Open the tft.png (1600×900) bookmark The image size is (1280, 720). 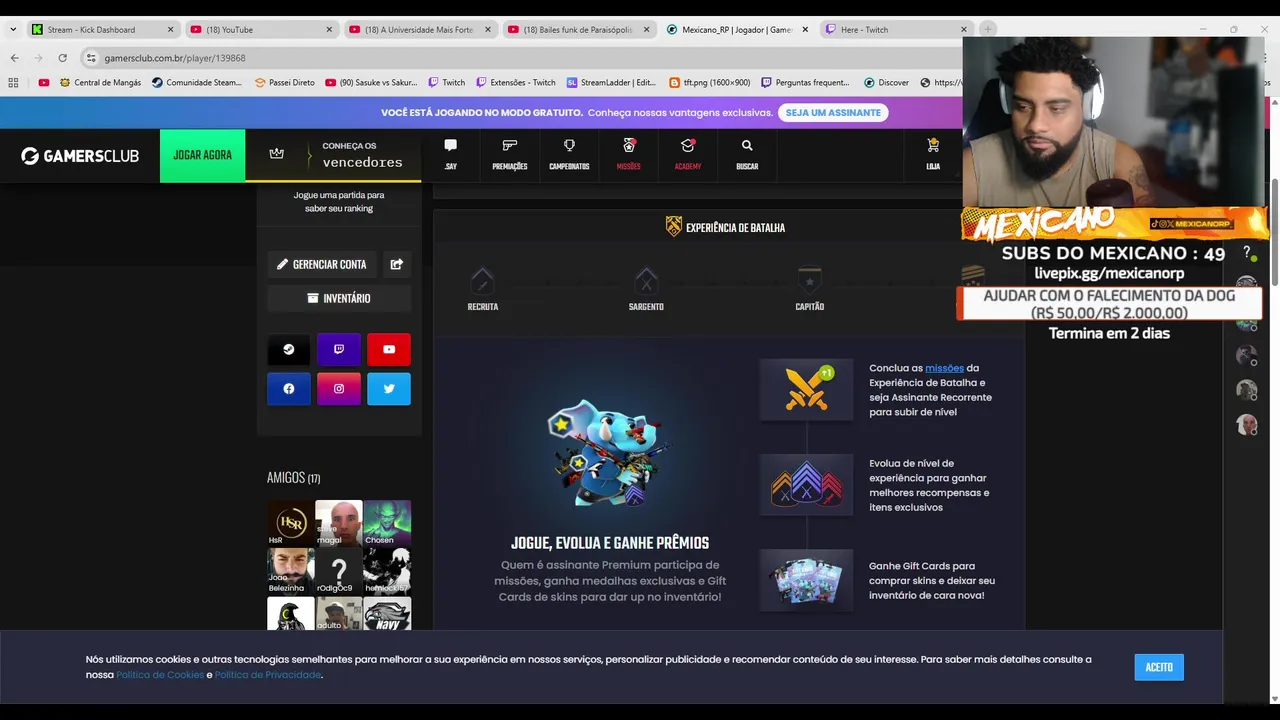tap(709, 83)
